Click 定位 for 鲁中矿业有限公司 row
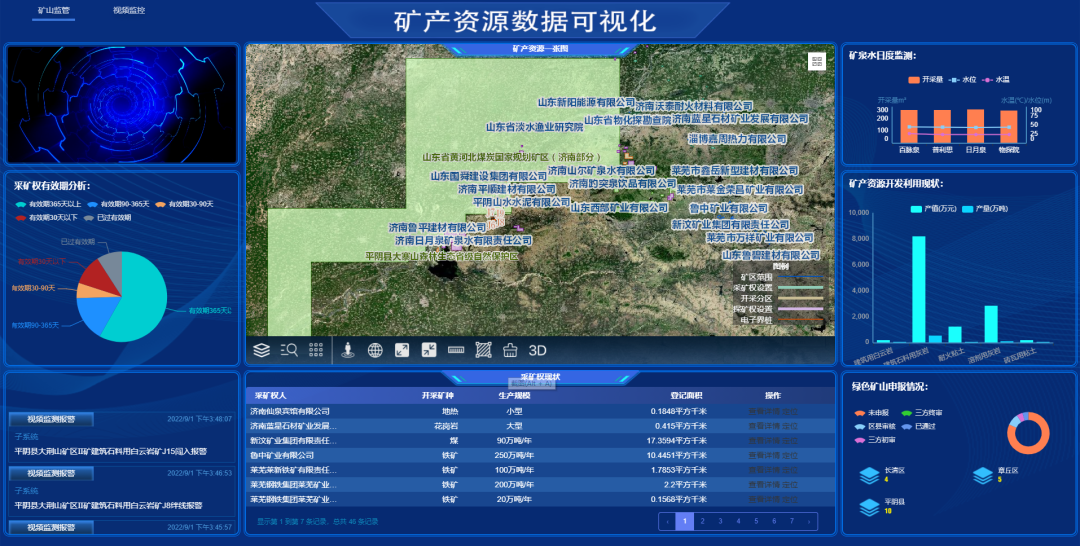1080x546 pixels. (790, 455)
